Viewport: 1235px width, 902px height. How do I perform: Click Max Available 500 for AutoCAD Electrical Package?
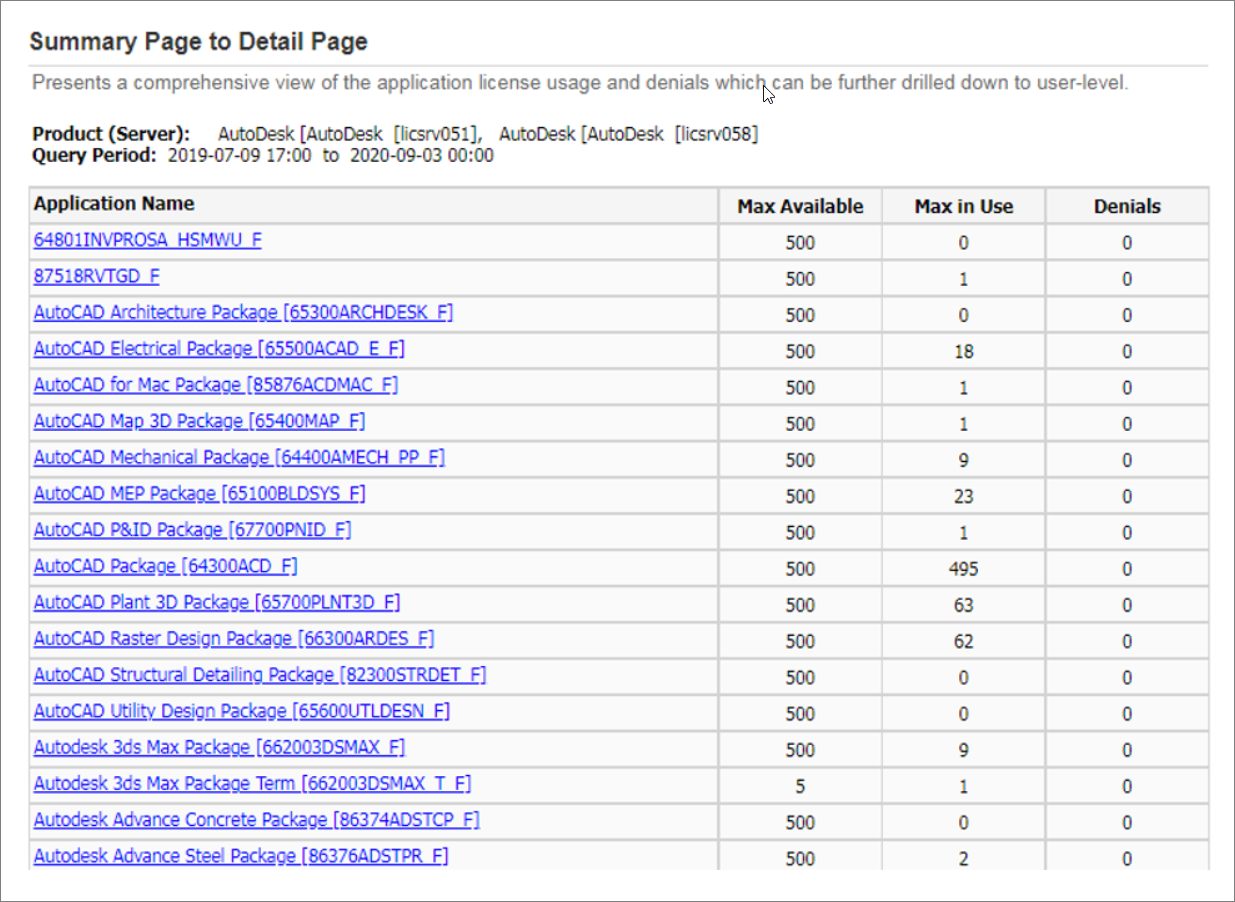pos(800,352)
